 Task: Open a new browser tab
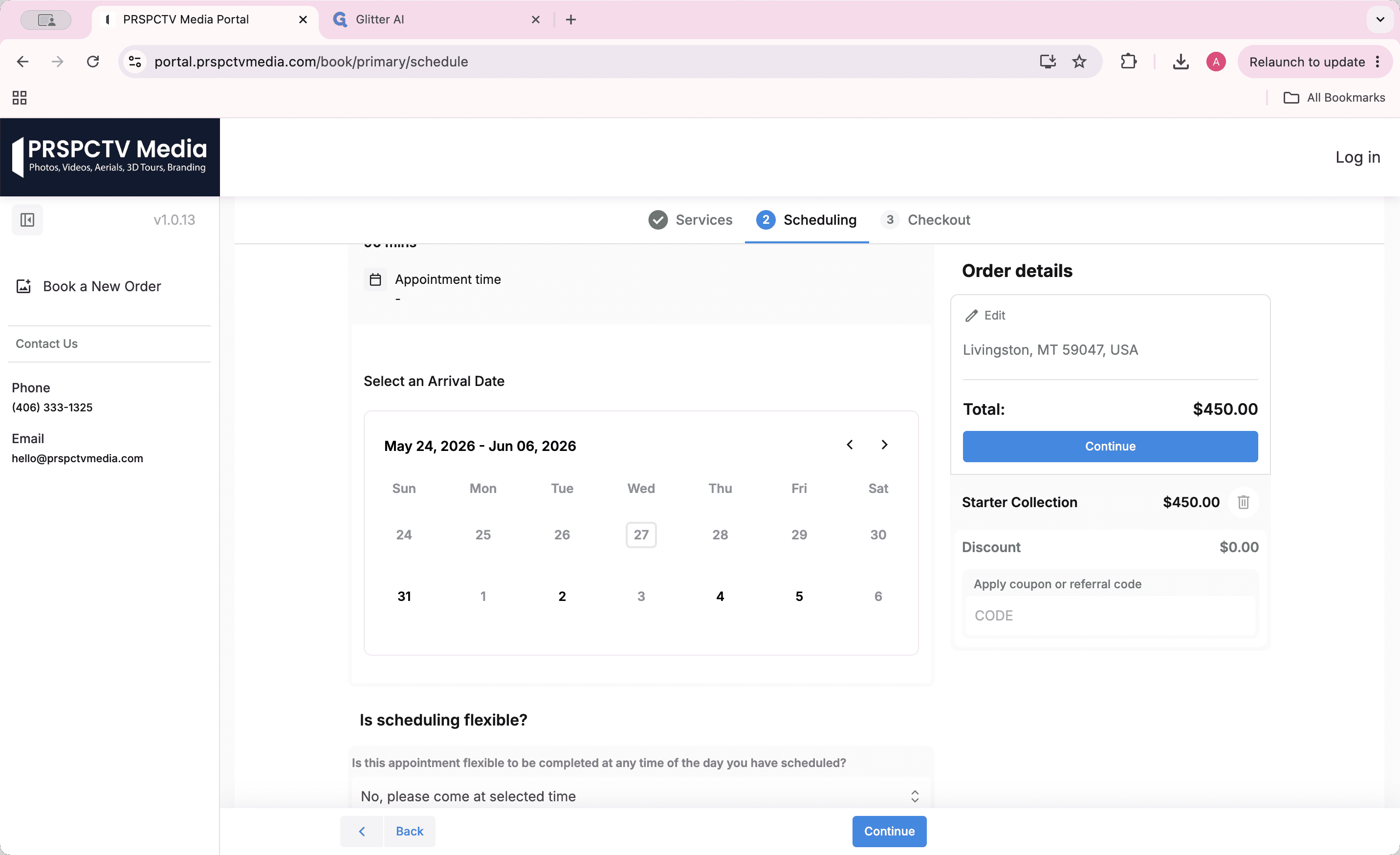[571, 20]
